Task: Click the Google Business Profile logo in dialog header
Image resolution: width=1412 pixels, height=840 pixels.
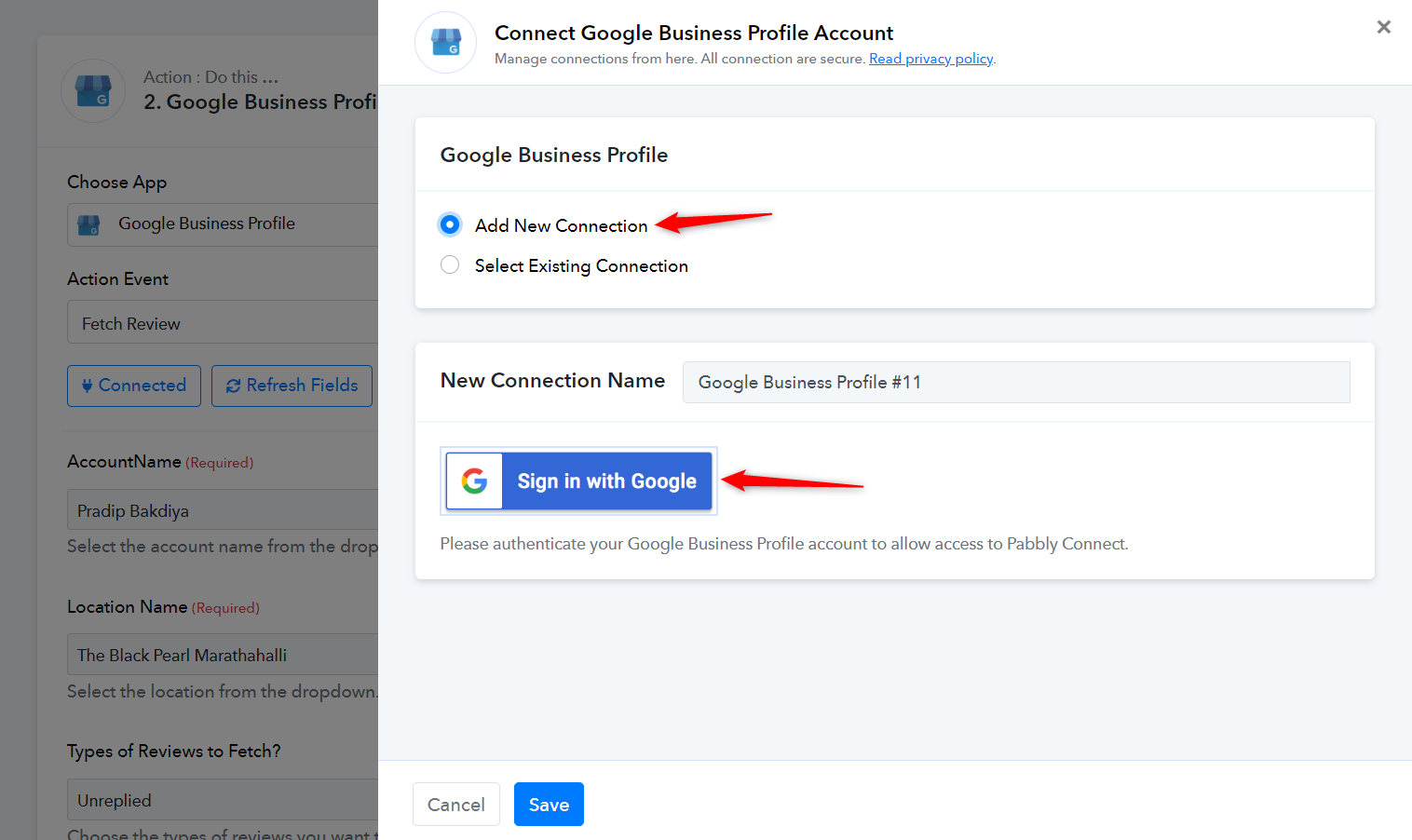Action: pos(445,42)
